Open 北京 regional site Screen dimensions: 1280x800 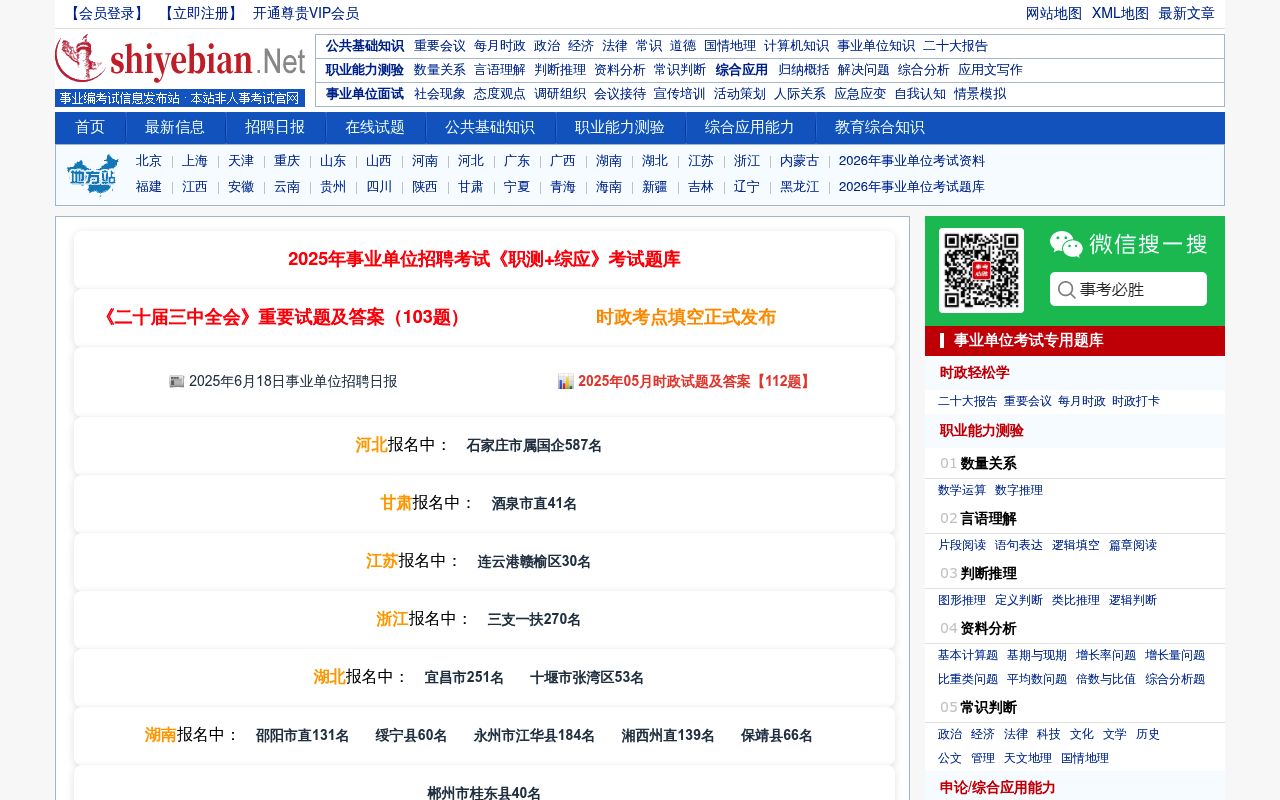coord(149,161)
